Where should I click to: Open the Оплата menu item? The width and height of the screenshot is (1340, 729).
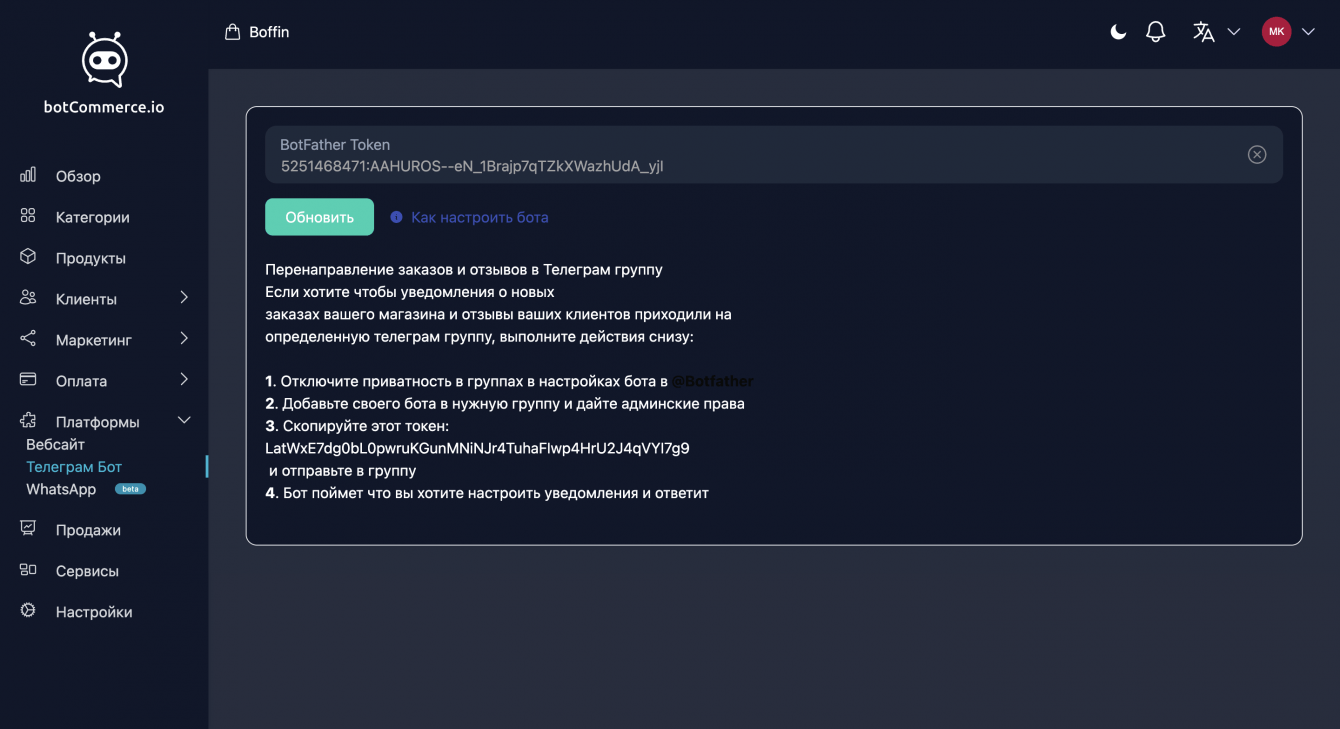tap(81, 381)
